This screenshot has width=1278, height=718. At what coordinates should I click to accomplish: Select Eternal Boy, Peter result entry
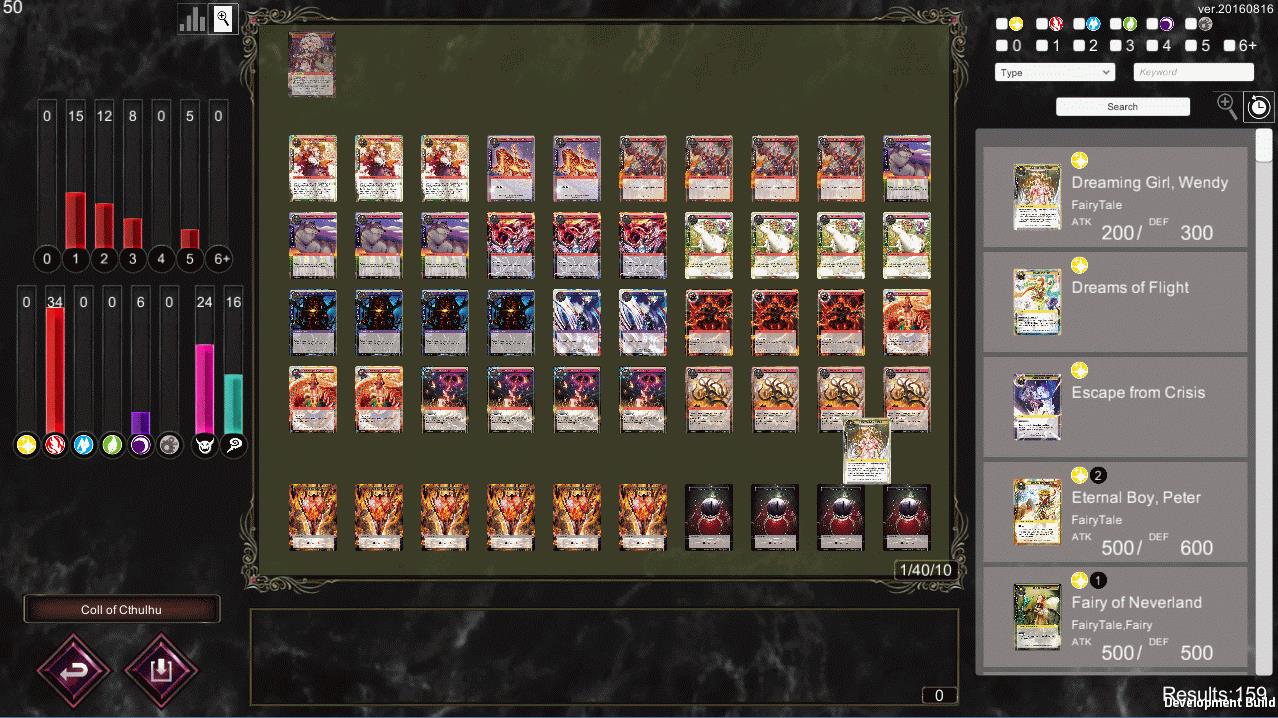pos(1115,512)
